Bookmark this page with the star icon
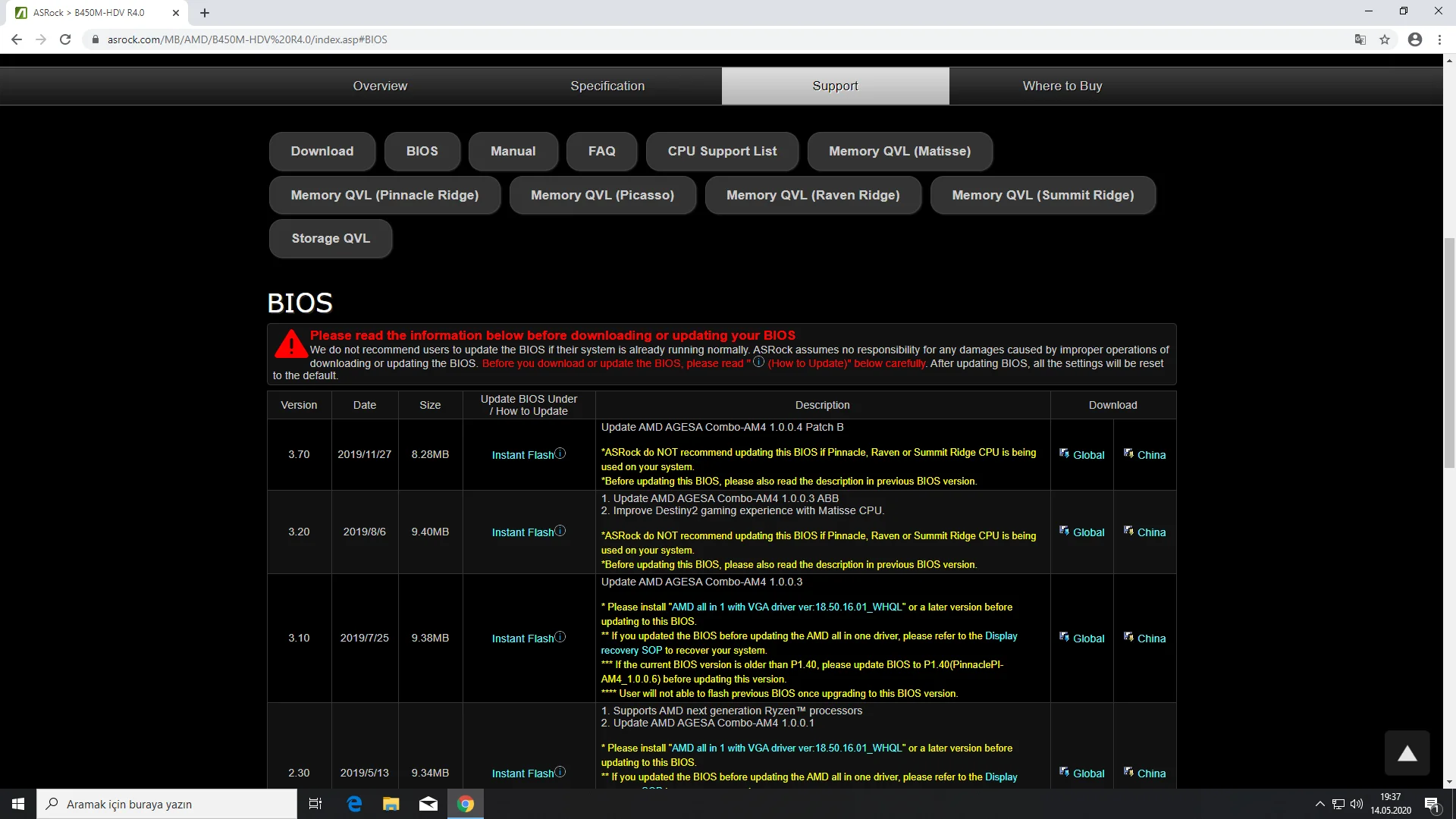 pyautogui.click(x=1385, y=39)
